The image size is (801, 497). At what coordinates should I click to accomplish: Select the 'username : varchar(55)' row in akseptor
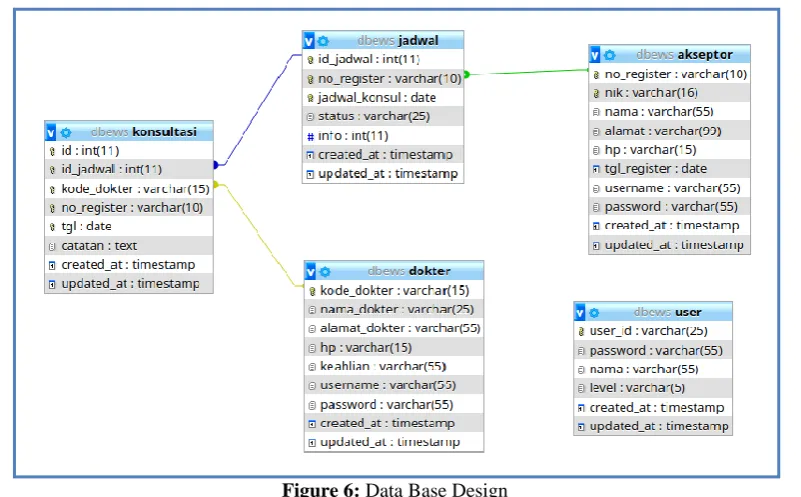click(670, 188)
